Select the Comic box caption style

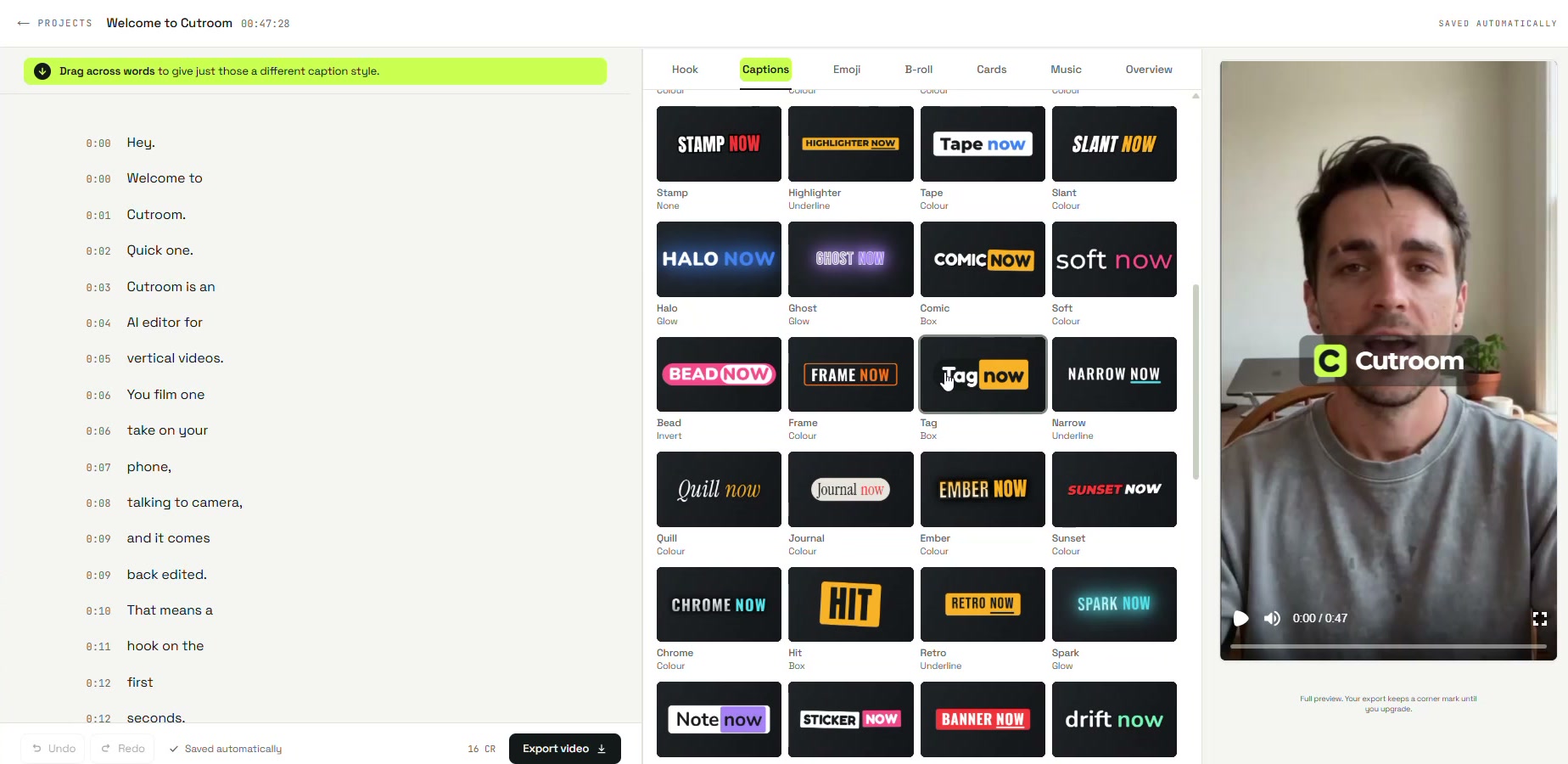[983, 259]
